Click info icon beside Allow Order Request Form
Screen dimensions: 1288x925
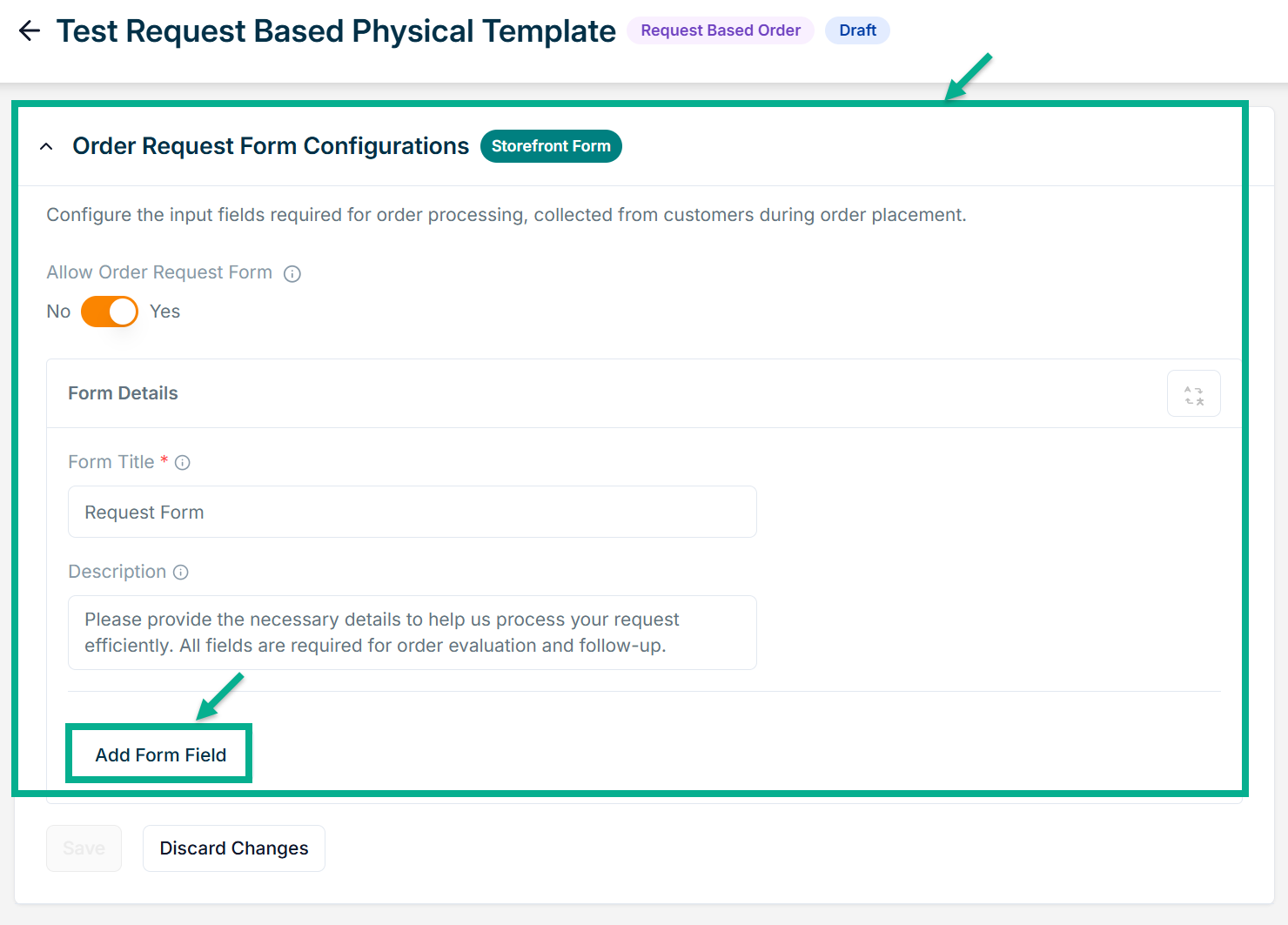pyautogui.click(x=292, y=274)
